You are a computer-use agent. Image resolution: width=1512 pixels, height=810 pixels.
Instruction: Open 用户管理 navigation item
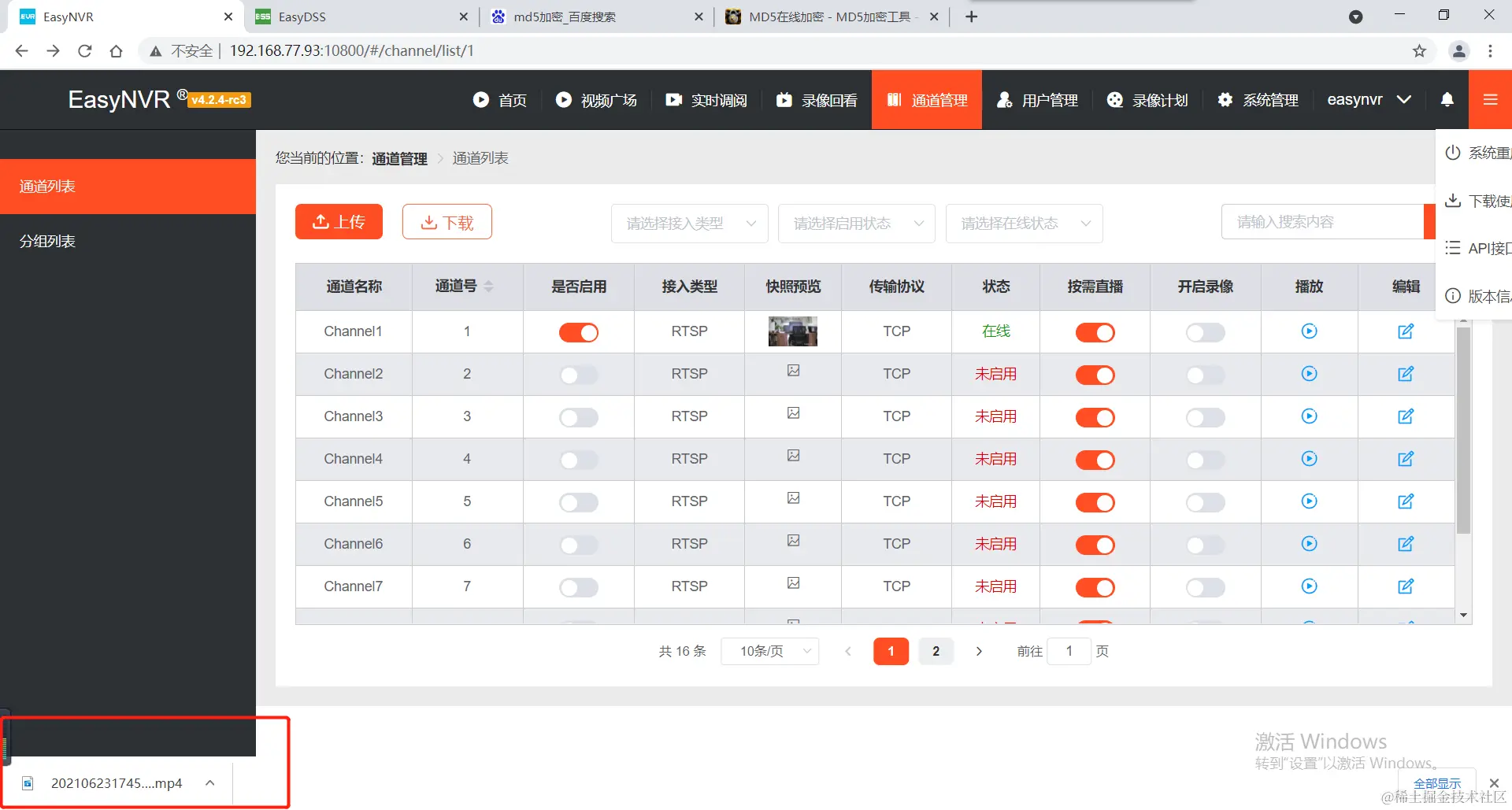(1037, 100)
